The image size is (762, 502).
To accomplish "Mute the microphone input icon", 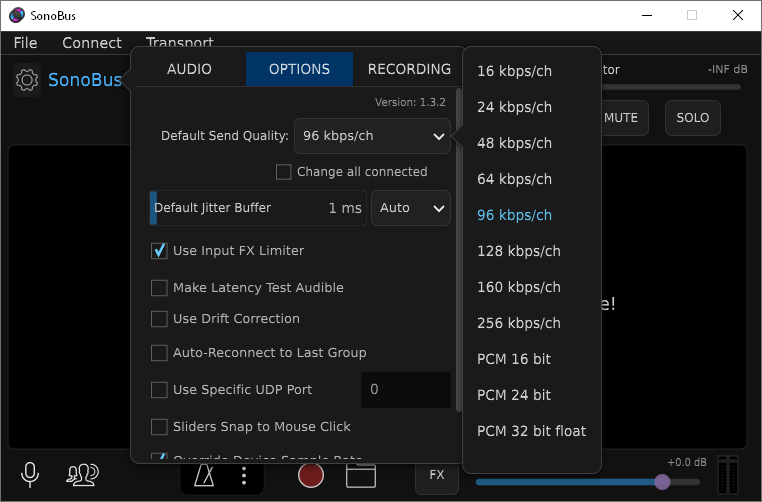I will point(30,475).
